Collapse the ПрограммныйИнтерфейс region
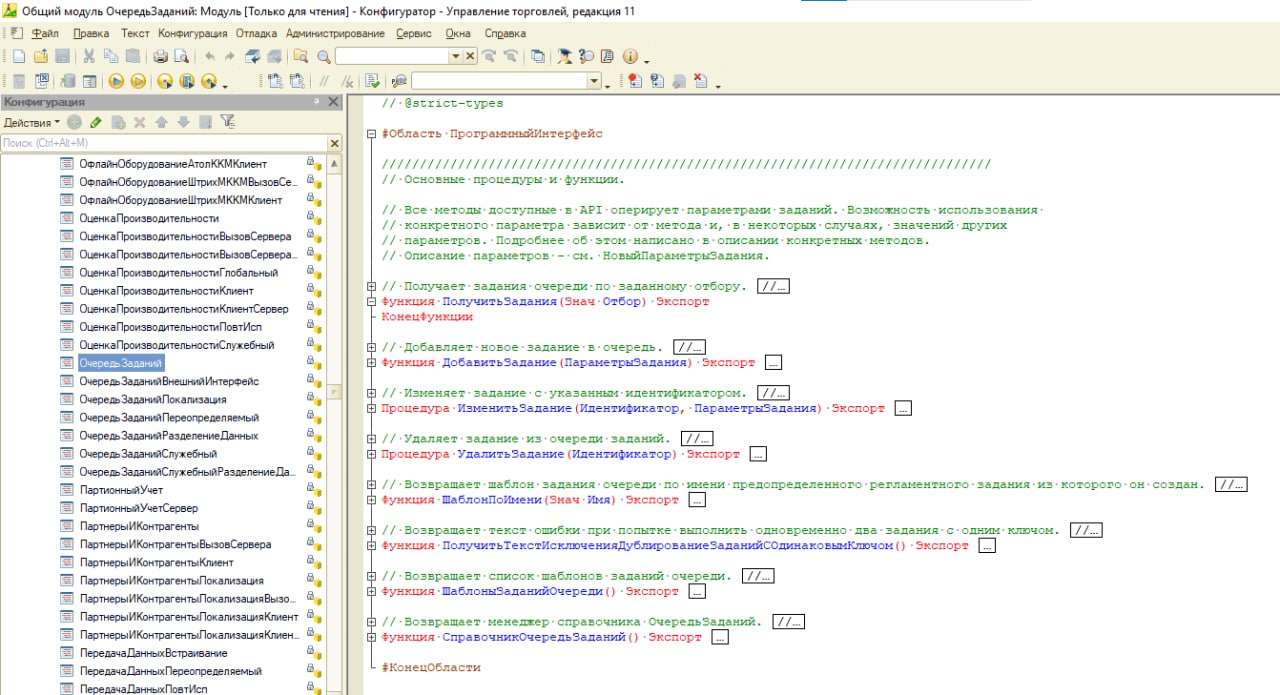Image resolution: width=1280 pixels, height=695 pixels. pos(372,133)
